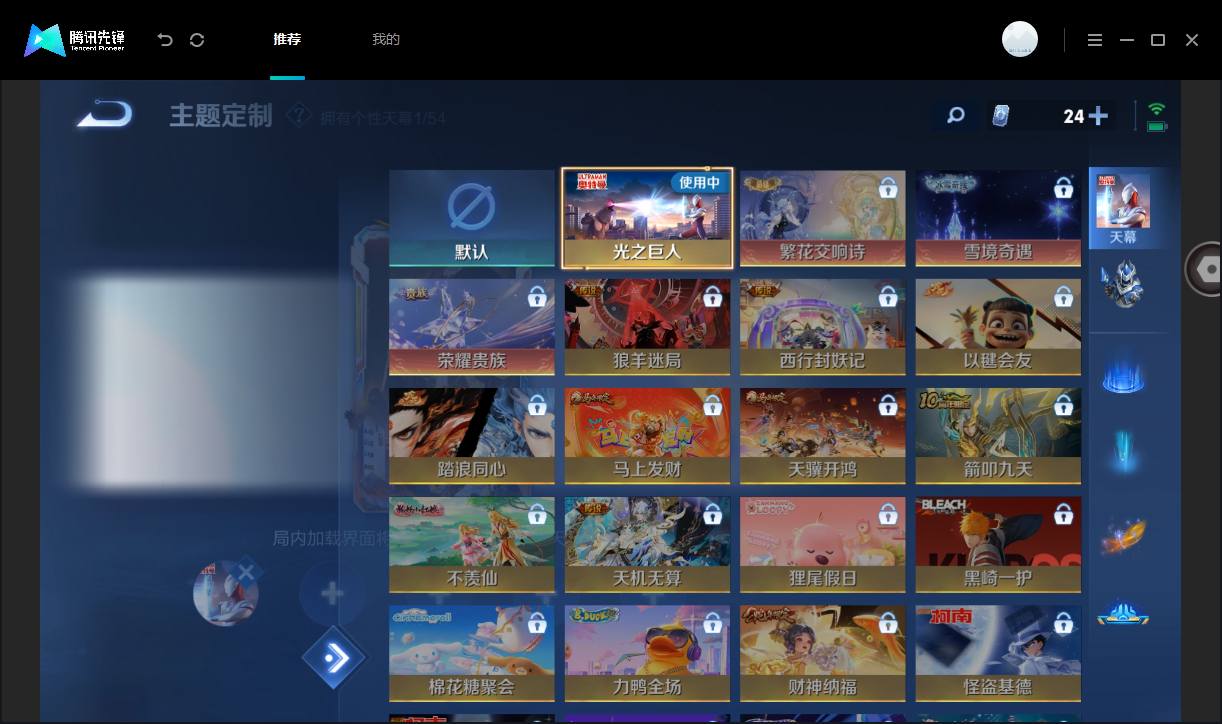The width and height of the screenshot is (1222, 724).
Task: Click the round plus add slot
Action: pyautogui.click(x=331, y=595)
